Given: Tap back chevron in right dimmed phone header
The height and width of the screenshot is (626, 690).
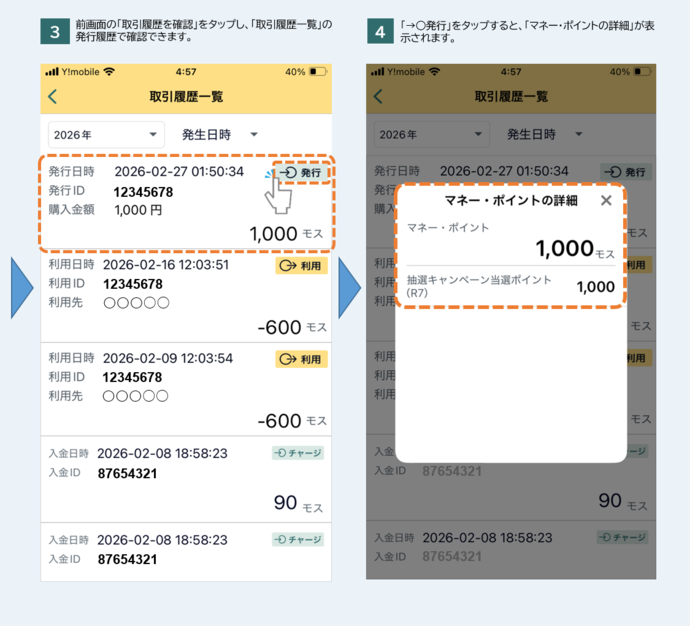Looking at the screenshot, I should (378, 96).
